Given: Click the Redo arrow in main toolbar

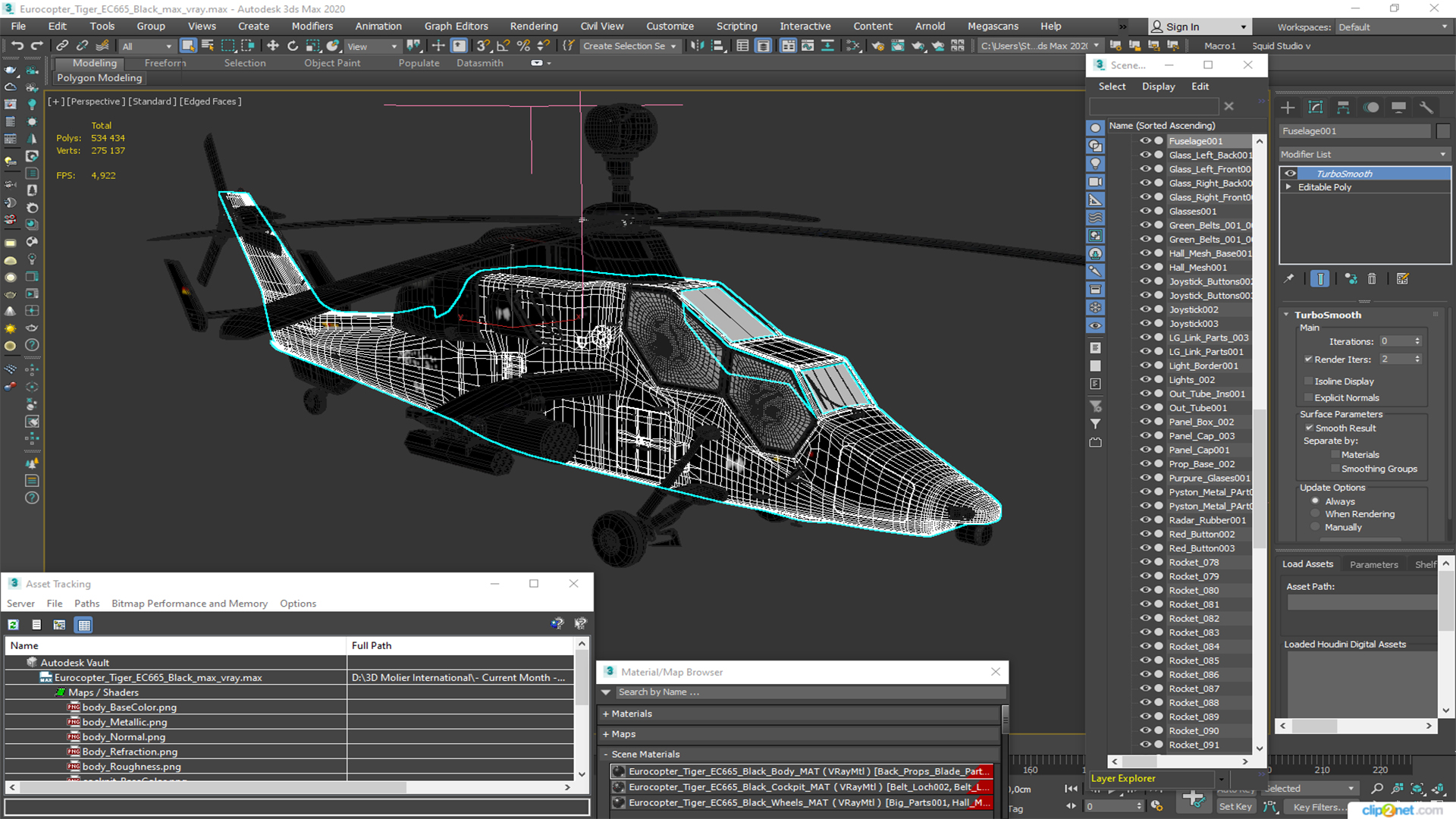Looking at the screenshot, I should point(36,45).
